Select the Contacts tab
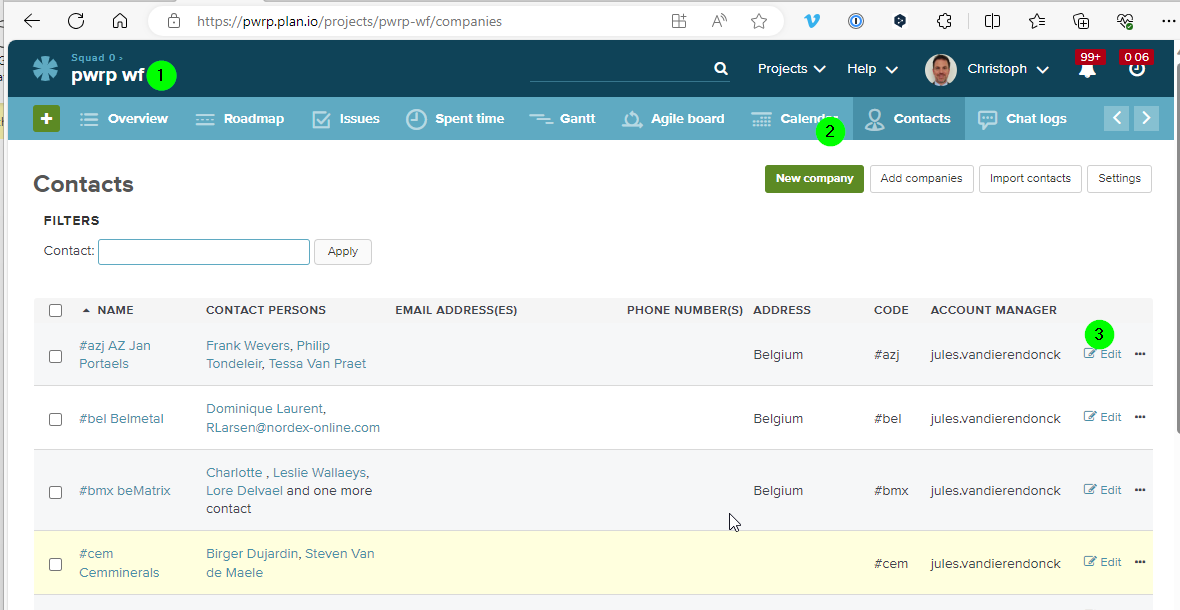The image size is (1180, 610). 908,118
